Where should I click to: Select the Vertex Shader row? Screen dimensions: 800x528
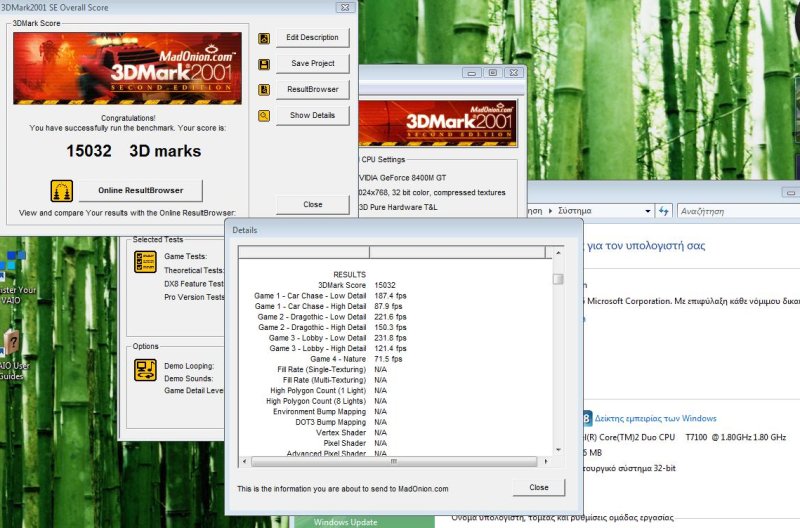click(x=351, y=433)
